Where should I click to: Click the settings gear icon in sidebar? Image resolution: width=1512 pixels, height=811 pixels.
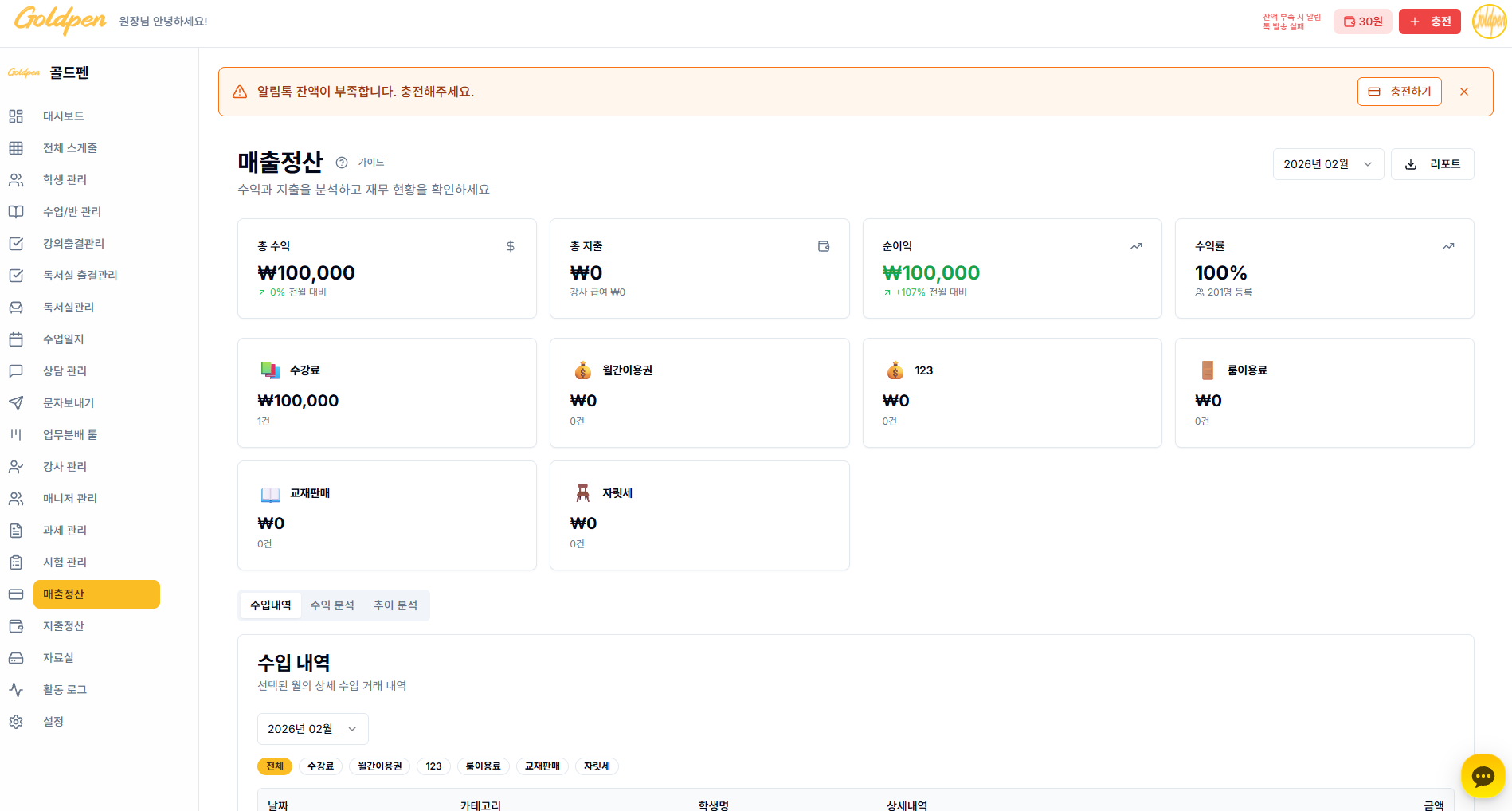[16, 722]
